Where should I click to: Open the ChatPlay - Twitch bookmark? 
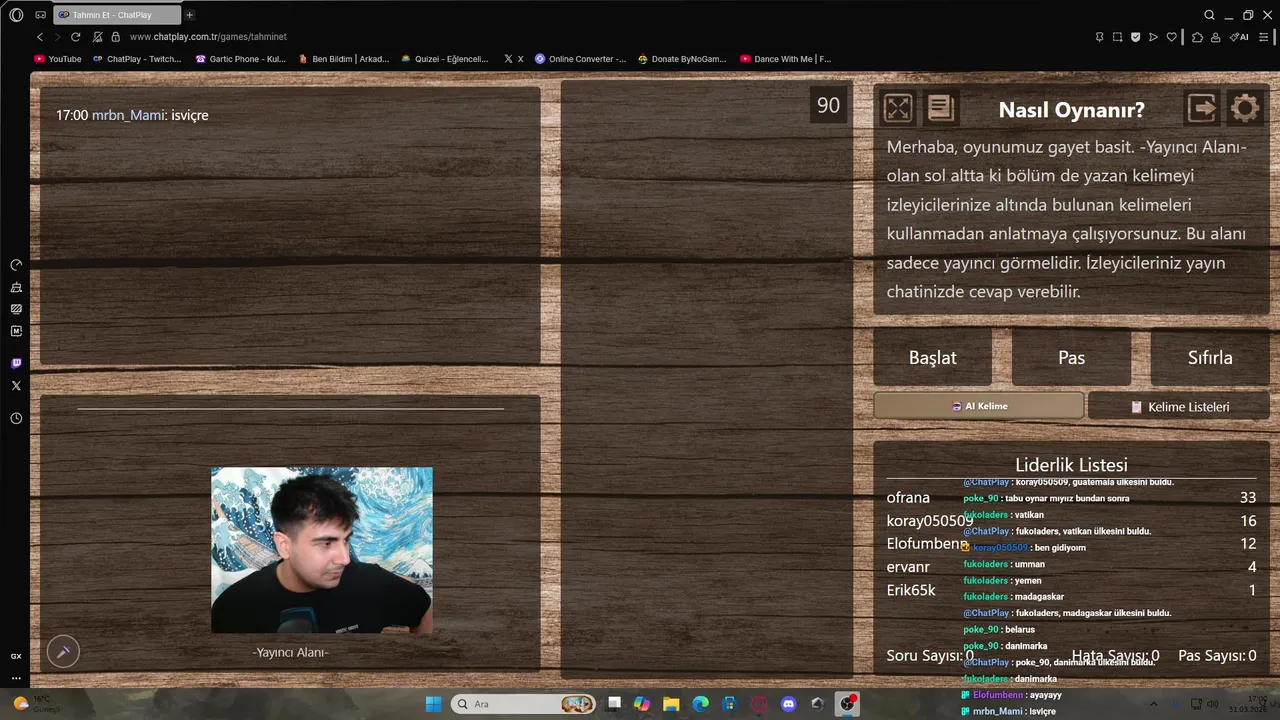click(137, 59)
